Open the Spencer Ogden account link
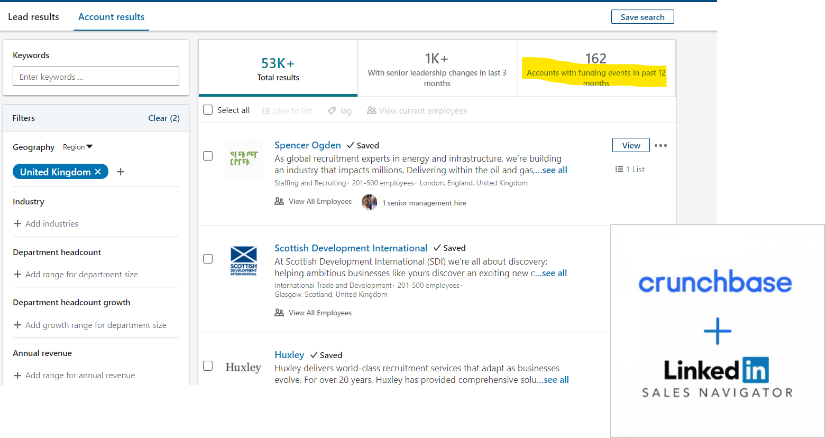The image size is (825, 438). pos(307,145)
